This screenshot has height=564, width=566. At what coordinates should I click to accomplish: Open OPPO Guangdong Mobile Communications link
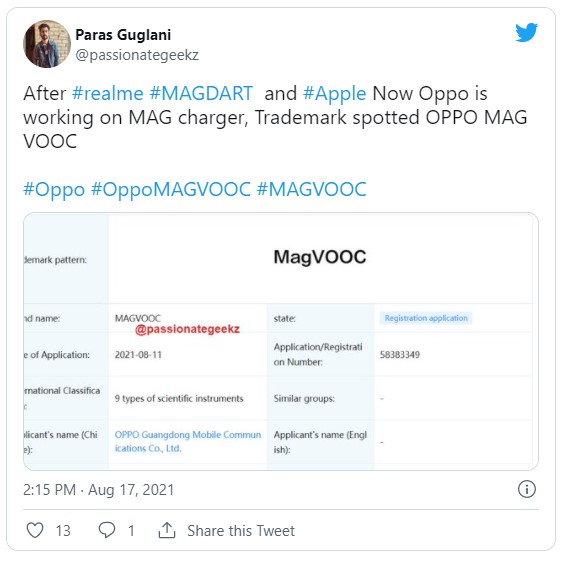(x=188, y=441)
